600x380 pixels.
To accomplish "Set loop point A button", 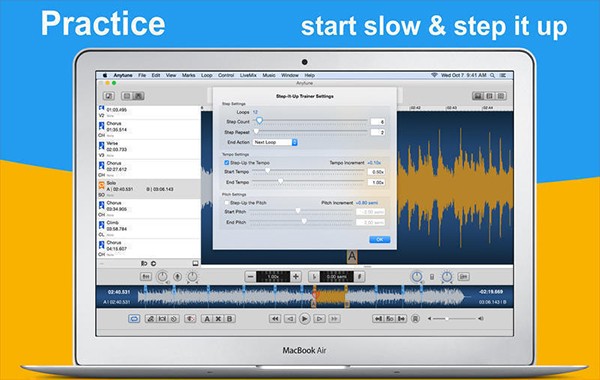I will [x=207, y=319].
